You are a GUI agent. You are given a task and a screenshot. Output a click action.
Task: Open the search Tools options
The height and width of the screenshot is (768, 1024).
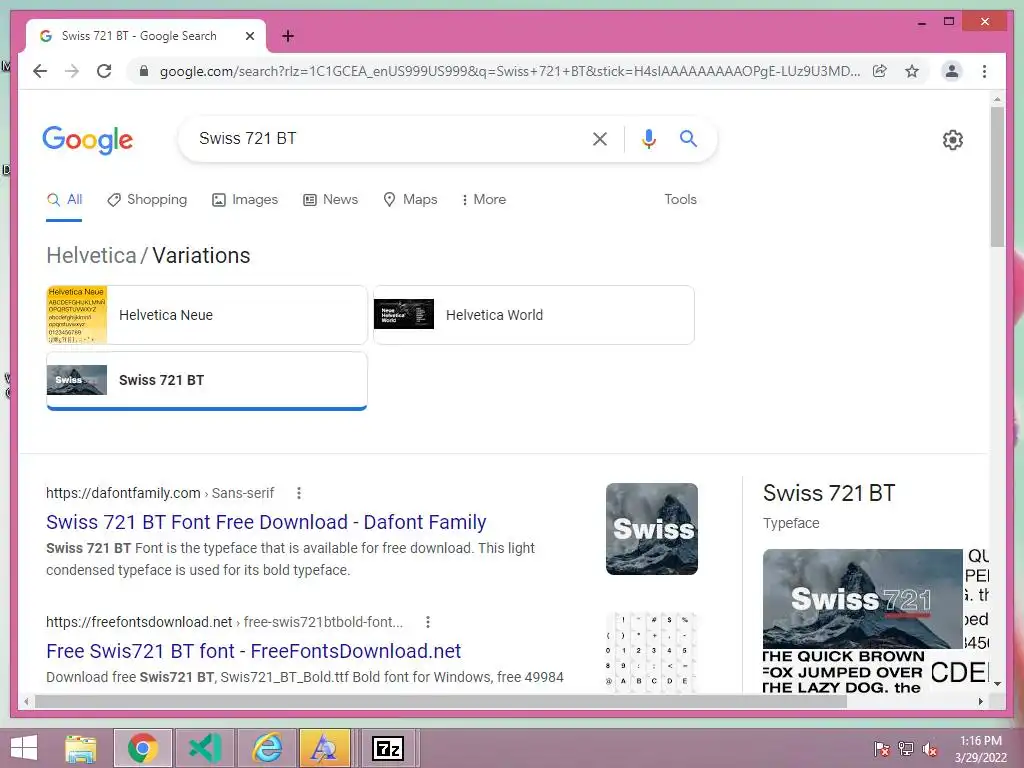(680, 200)
